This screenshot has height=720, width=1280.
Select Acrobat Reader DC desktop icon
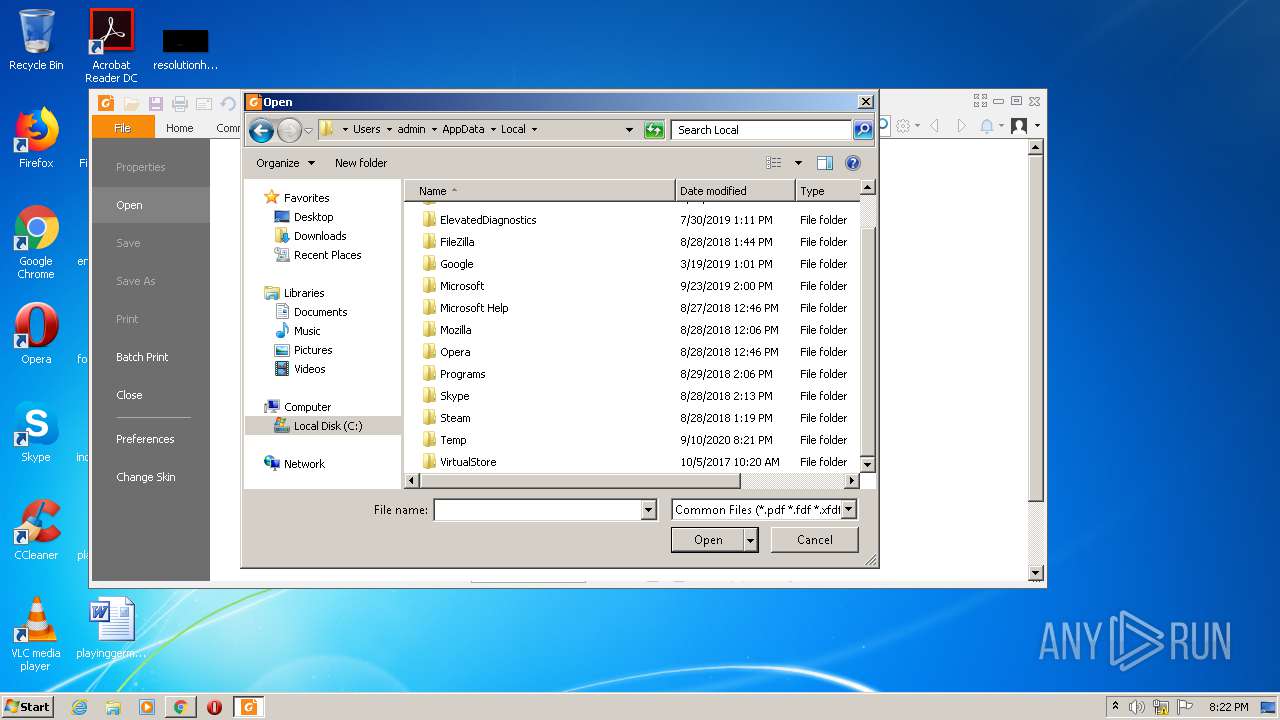point(111,46)
